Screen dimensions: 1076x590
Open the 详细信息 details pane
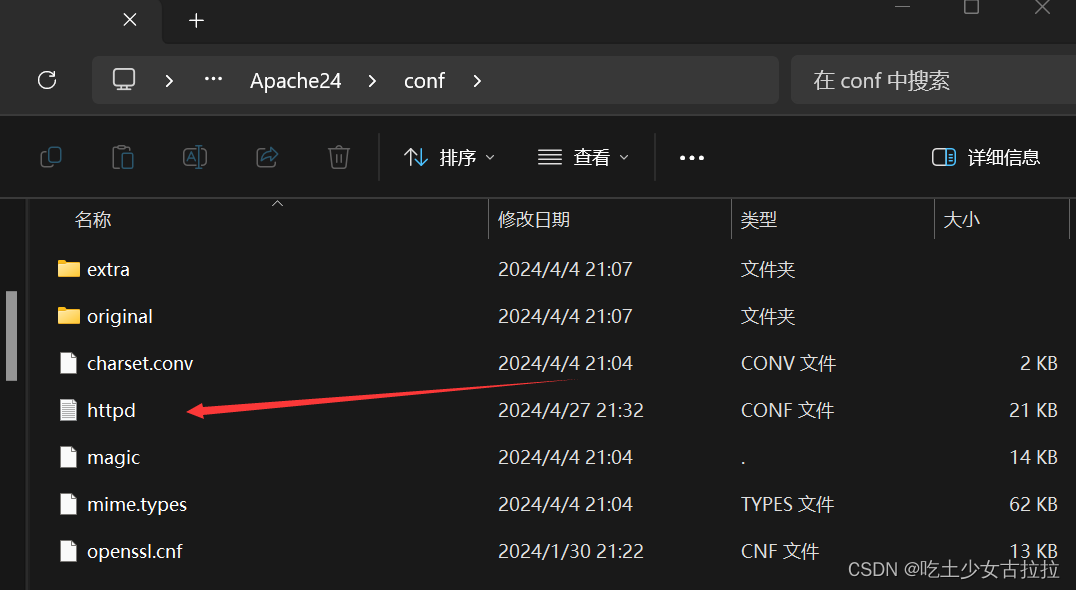pyautogui.click(x=986, y=157)
